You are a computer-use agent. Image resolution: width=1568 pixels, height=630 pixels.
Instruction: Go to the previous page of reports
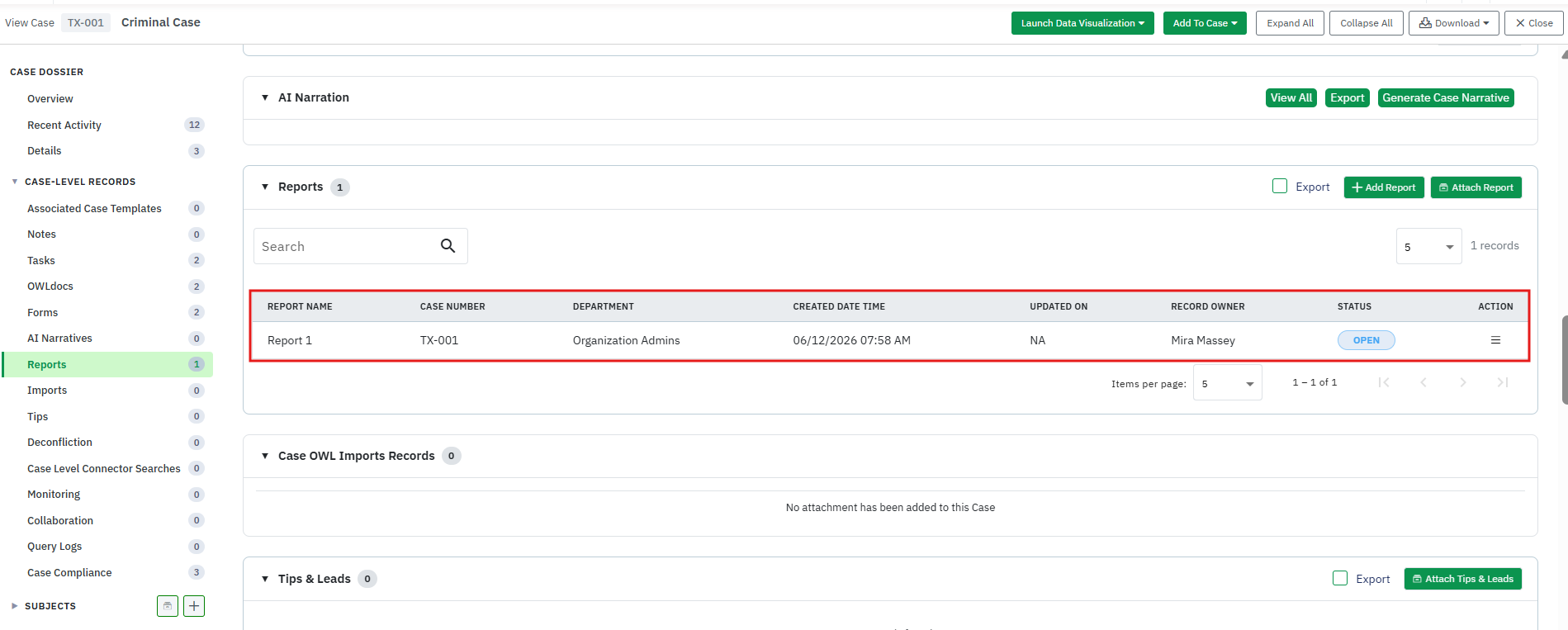pyautogui.click(x=1424, y=382)
